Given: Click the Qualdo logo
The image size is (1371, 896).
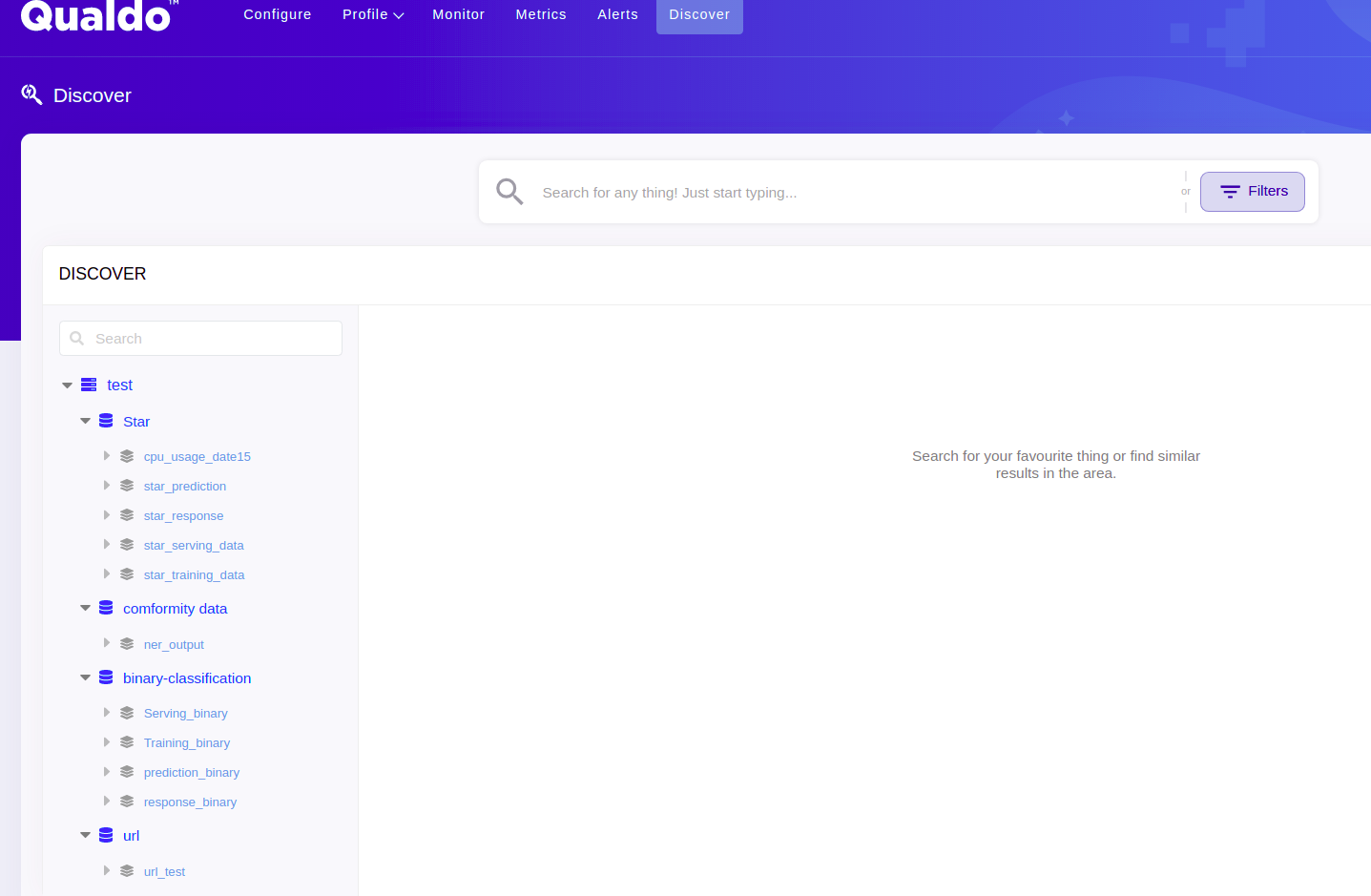Looking at the screenshot, I should pos(96,16).
